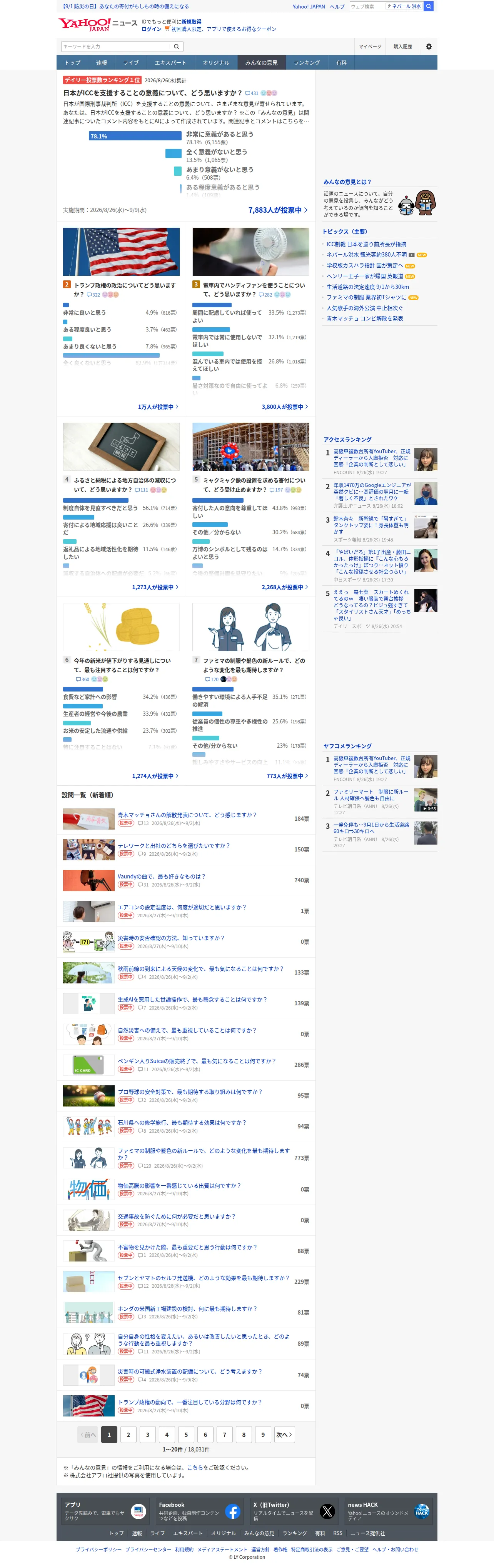Click the mascot illustration under みんなの意見とは？
This screenshot has width=494, height=1568.
(417, 203)
